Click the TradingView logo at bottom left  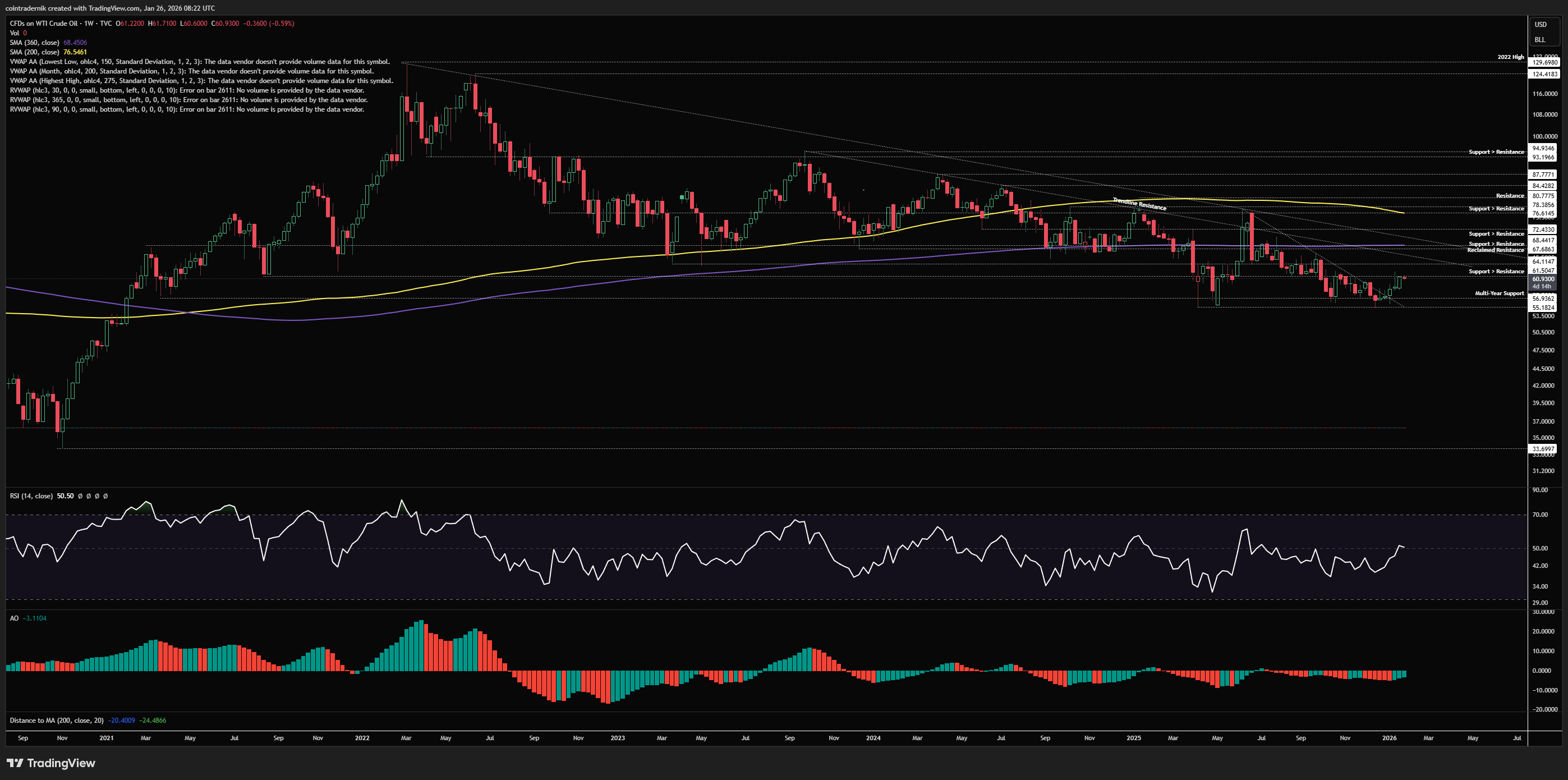click(x=51, y=763)
